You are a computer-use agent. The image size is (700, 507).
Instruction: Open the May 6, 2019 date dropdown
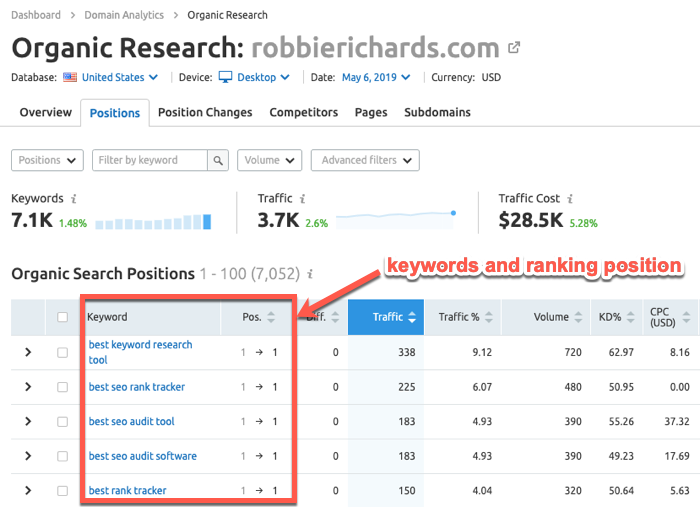click(376, 77)
